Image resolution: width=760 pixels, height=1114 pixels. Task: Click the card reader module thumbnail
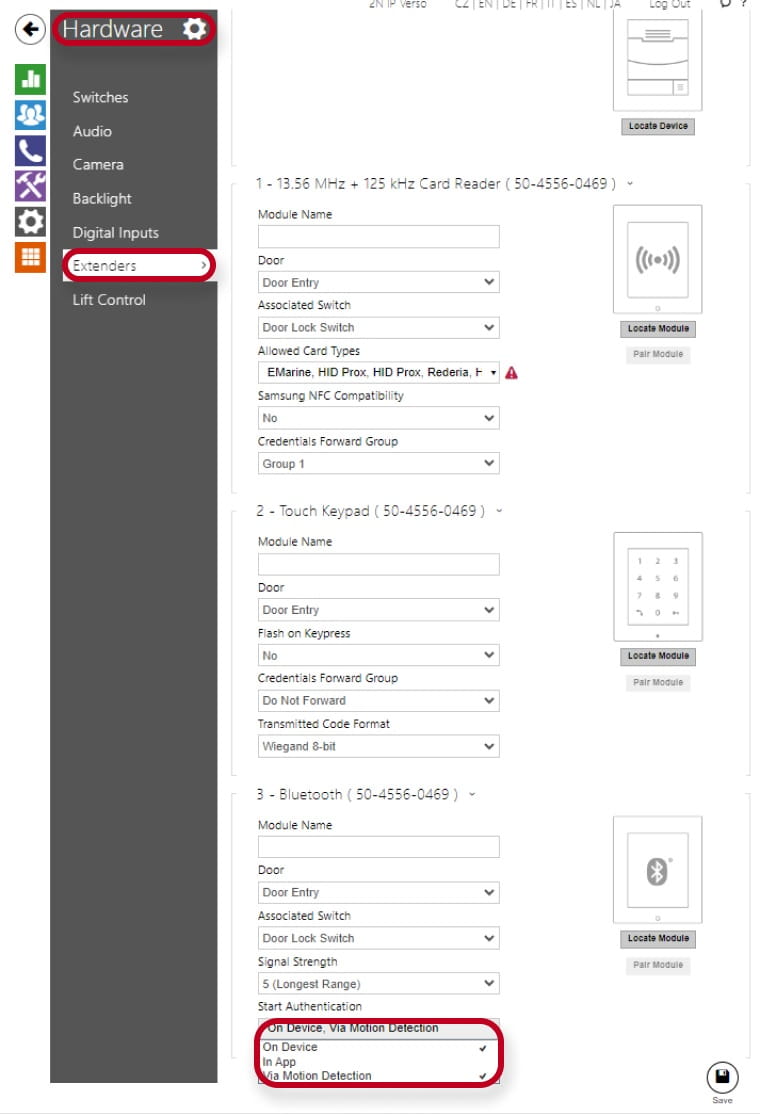(x=658, y=259)
